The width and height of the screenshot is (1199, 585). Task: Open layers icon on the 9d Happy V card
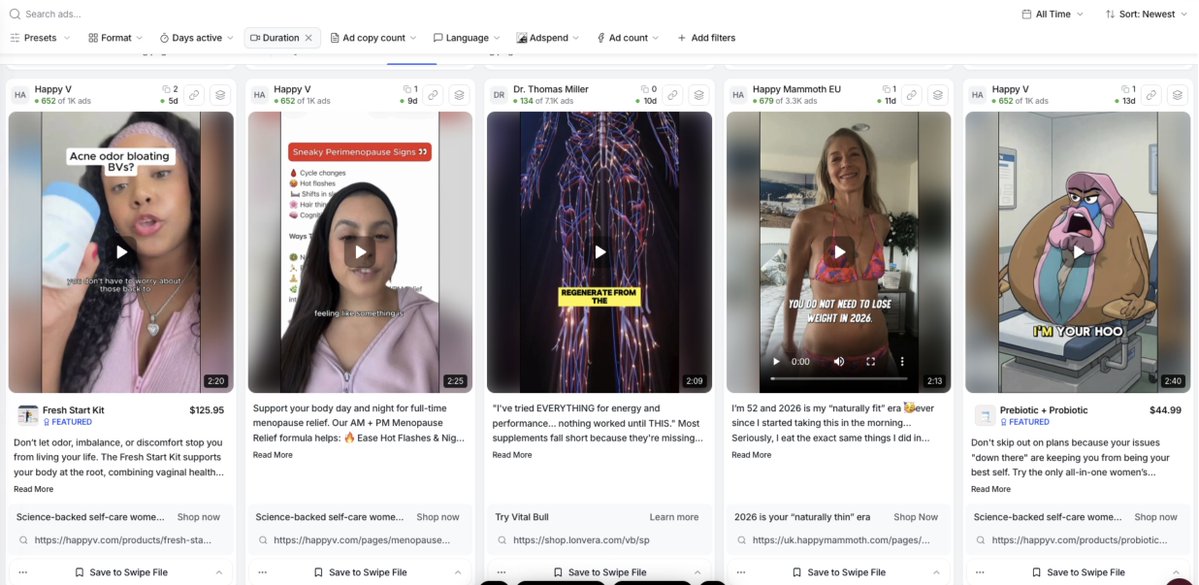click(460, 95)
